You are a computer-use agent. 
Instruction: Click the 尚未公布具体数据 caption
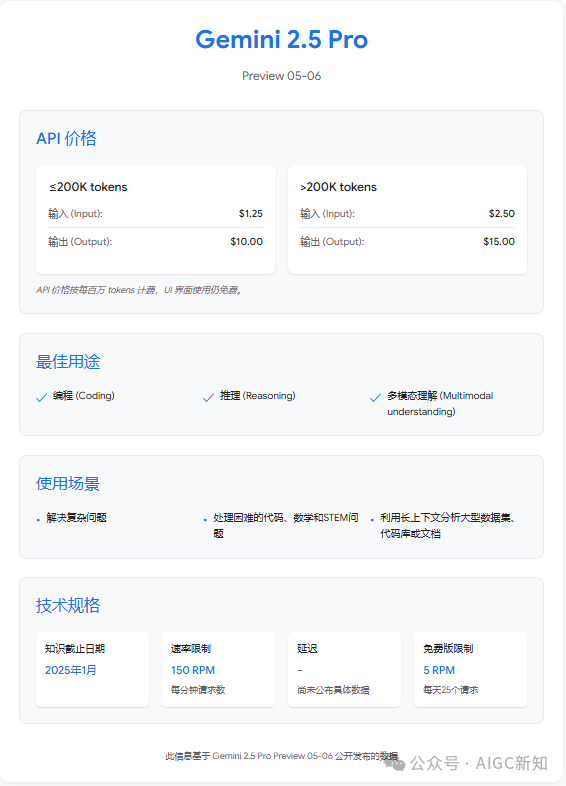[333, 690]
